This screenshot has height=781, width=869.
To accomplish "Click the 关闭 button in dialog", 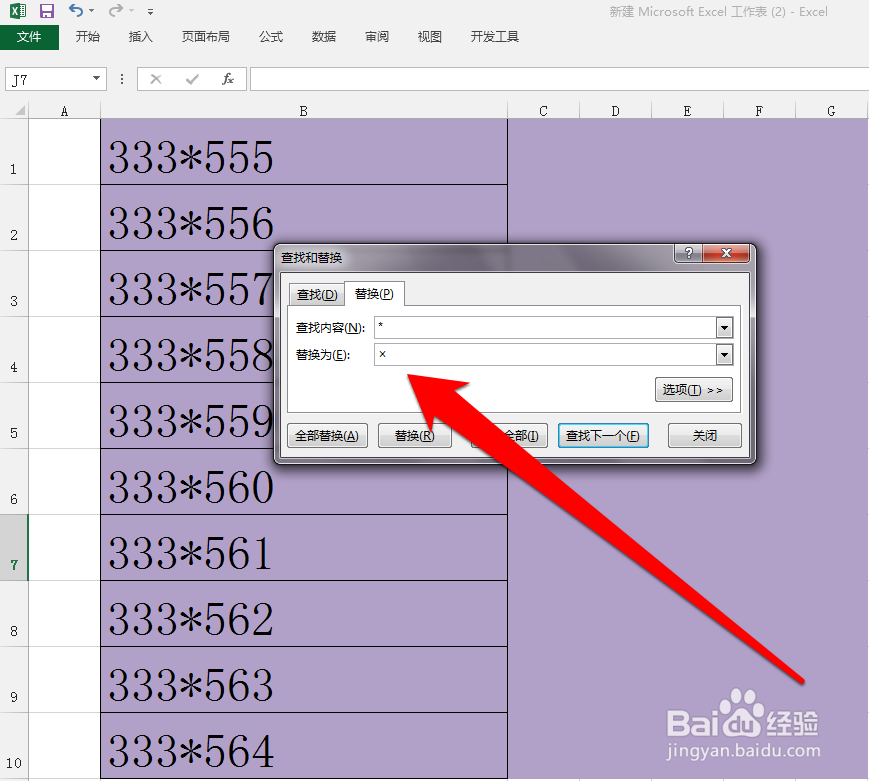I will point(704,436).
